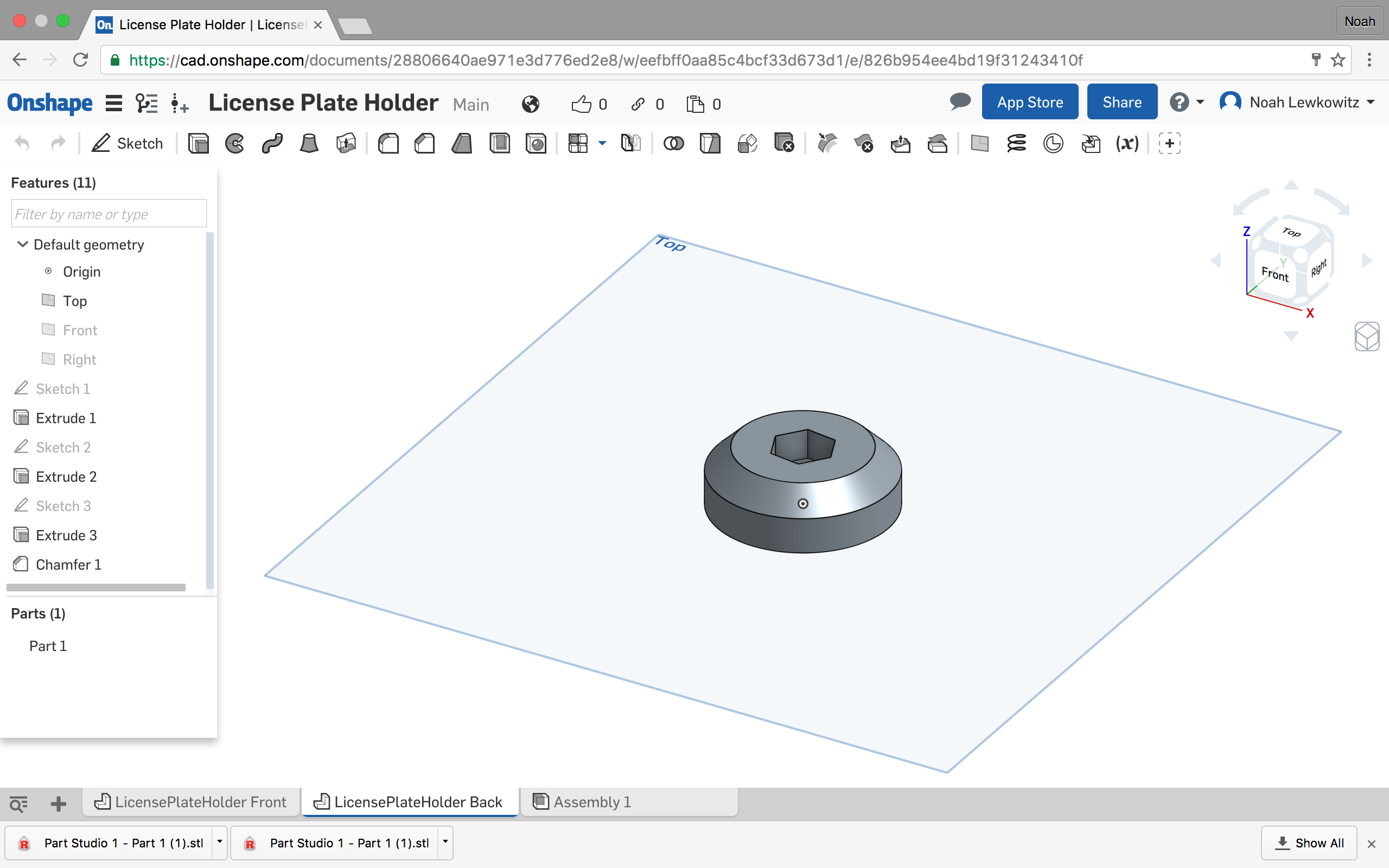The image size is (1389, 868).
Task: Select the Pattern tool icon
Action: click(x=578, y=143)
